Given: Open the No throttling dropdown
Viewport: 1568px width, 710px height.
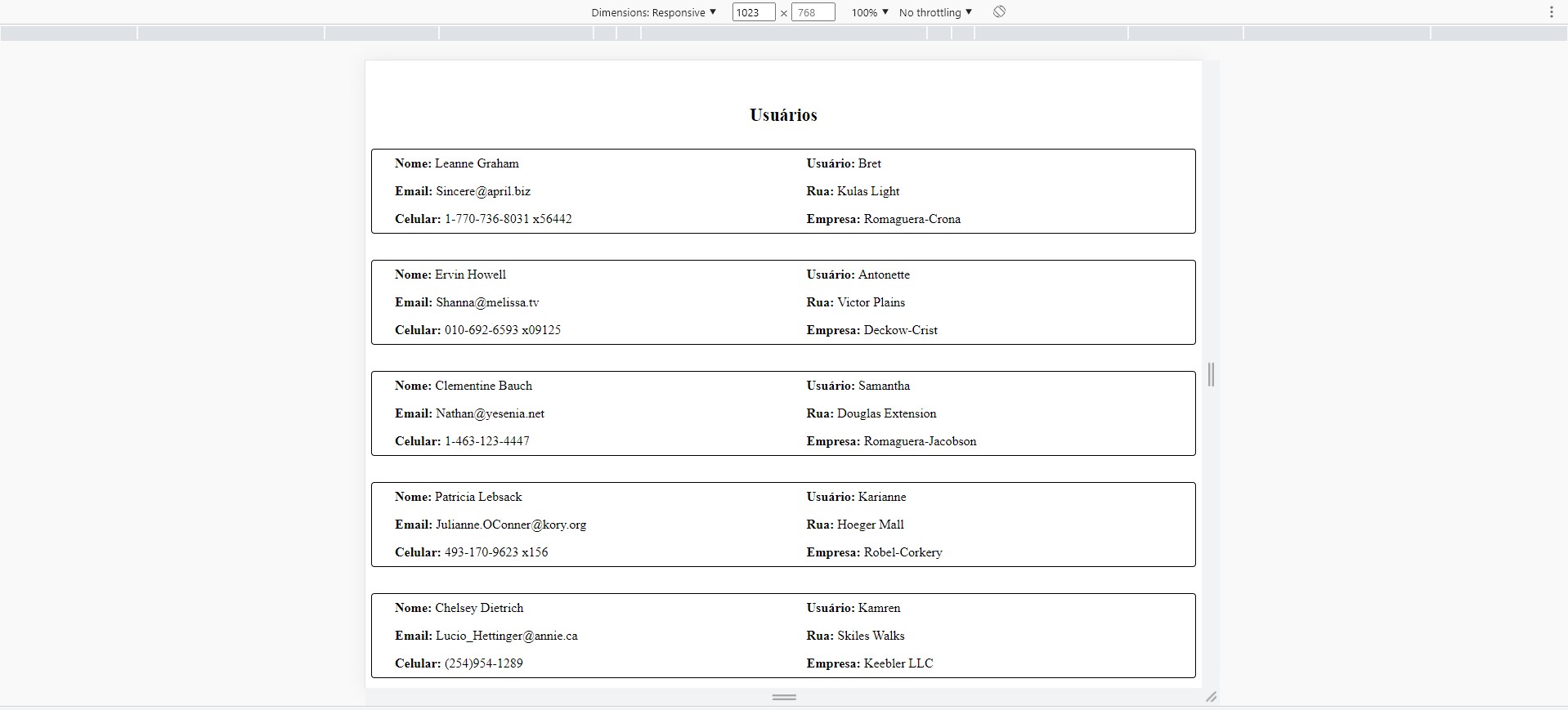Looking at the screenshot, I should pos(936,12).
